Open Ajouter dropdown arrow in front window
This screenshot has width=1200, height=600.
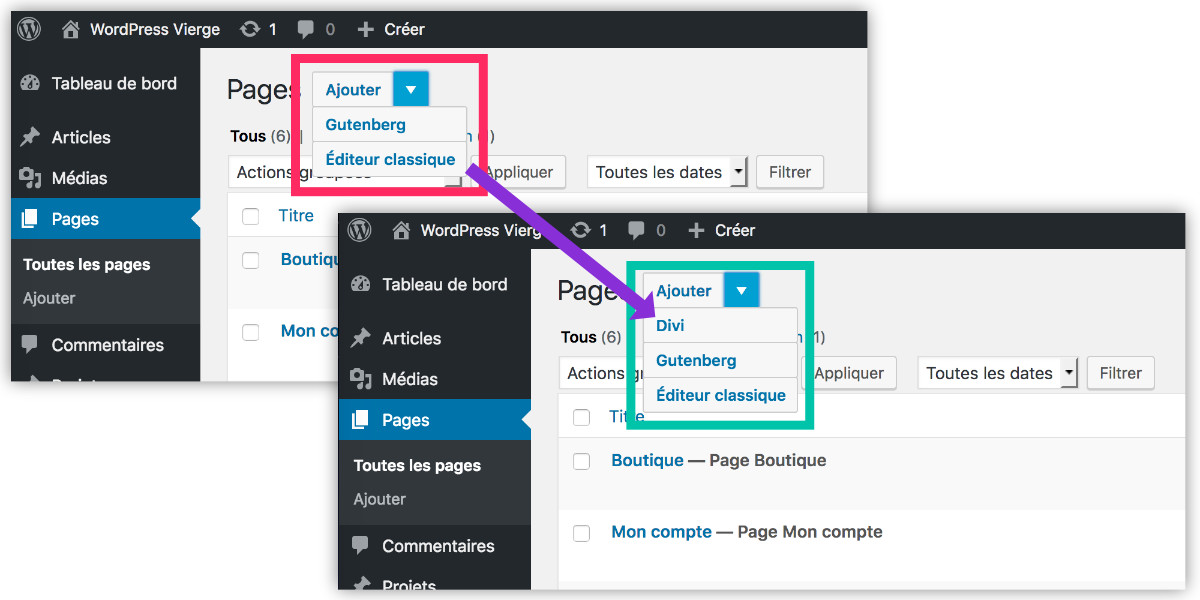coord(742,291)
